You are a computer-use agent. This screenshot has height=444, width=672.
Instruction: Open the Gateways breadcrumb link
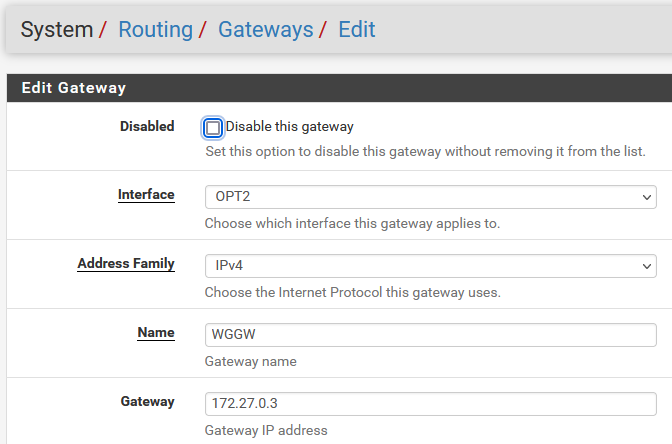[x=265, y=29]
